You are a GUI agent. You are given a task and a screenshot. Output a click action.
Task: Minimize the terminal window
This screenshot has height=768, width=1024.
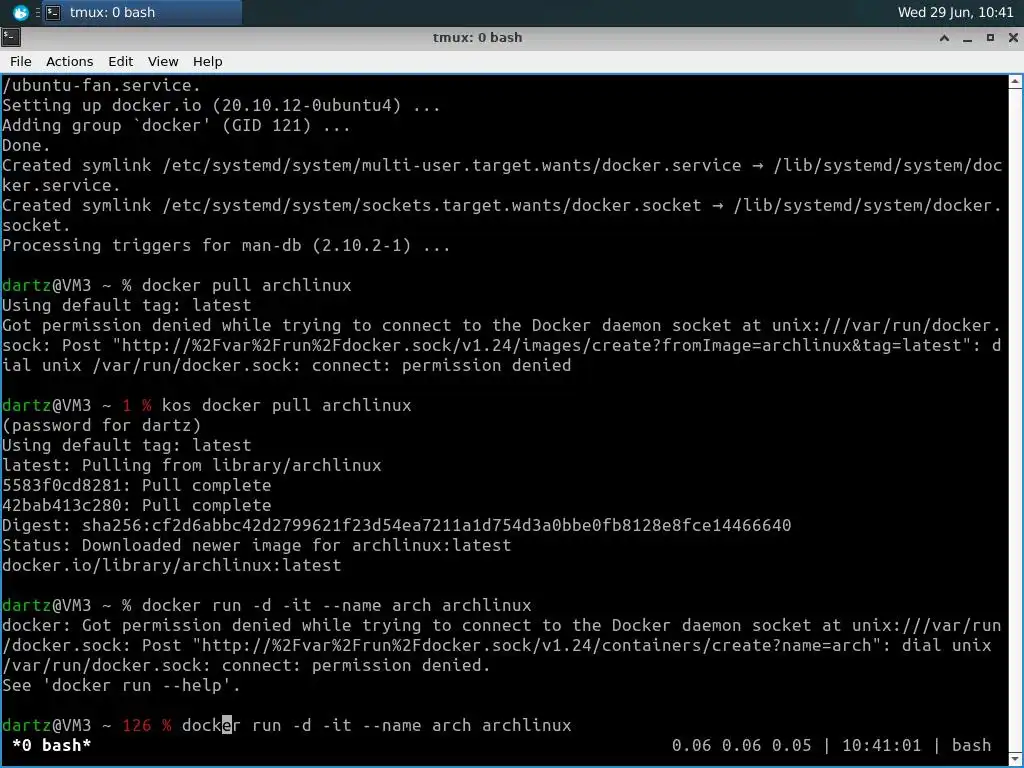click(967, 38)
